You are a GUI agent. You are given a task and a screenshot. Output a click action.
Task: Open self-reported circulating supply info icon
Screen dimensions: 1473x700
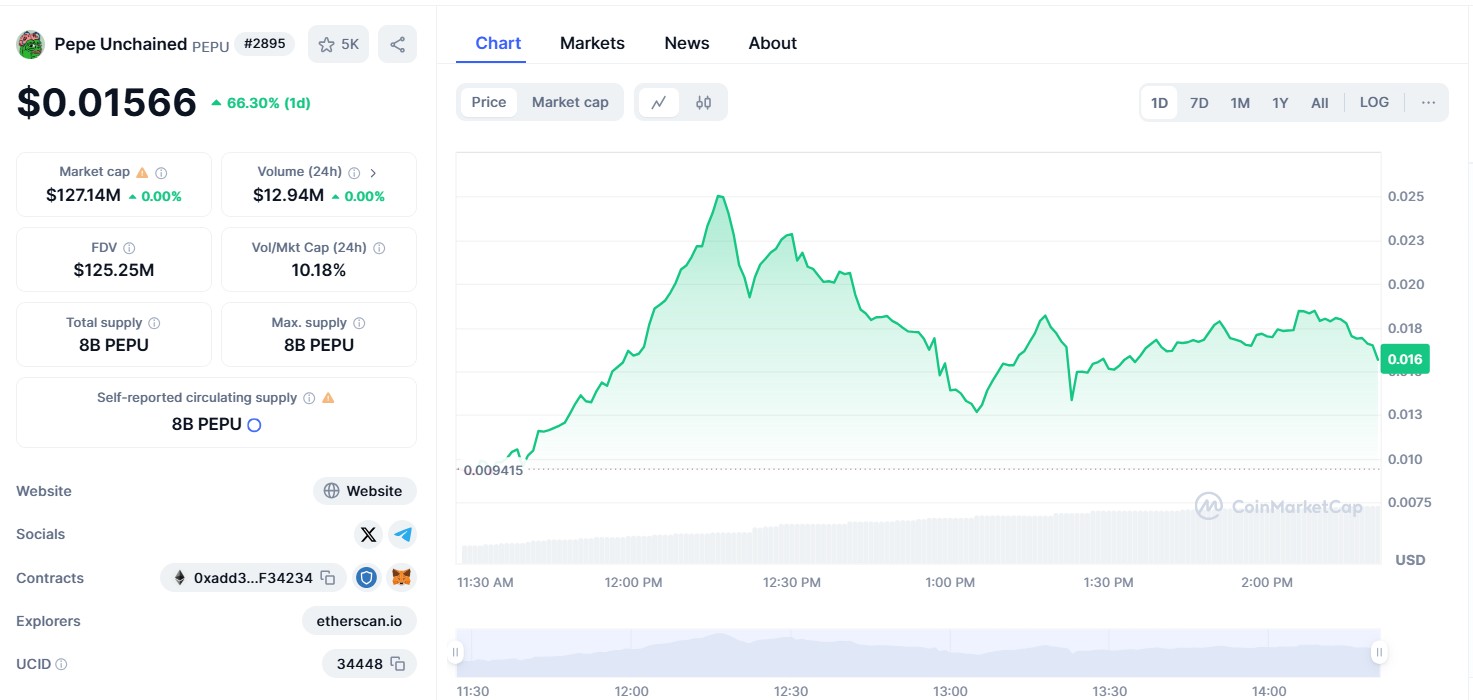[309, 398]
